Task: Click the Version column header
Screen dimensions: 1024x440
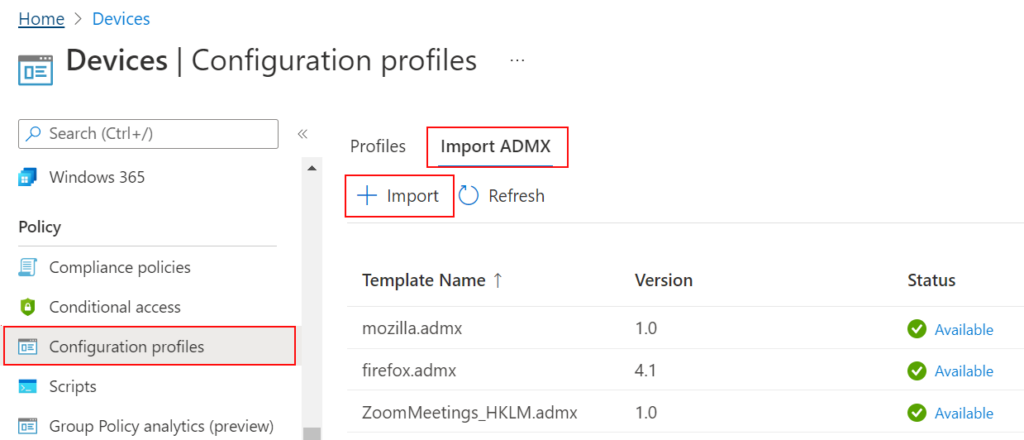Action: pos(664,281)
